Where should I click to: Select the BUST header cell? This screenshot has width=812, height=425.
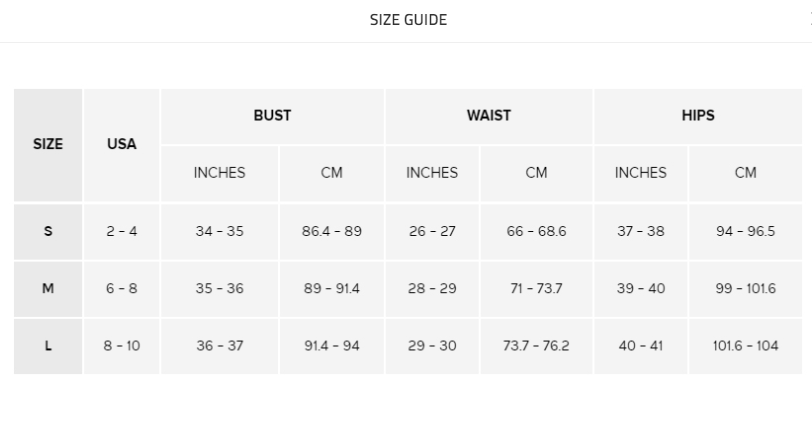coord(272,116)
